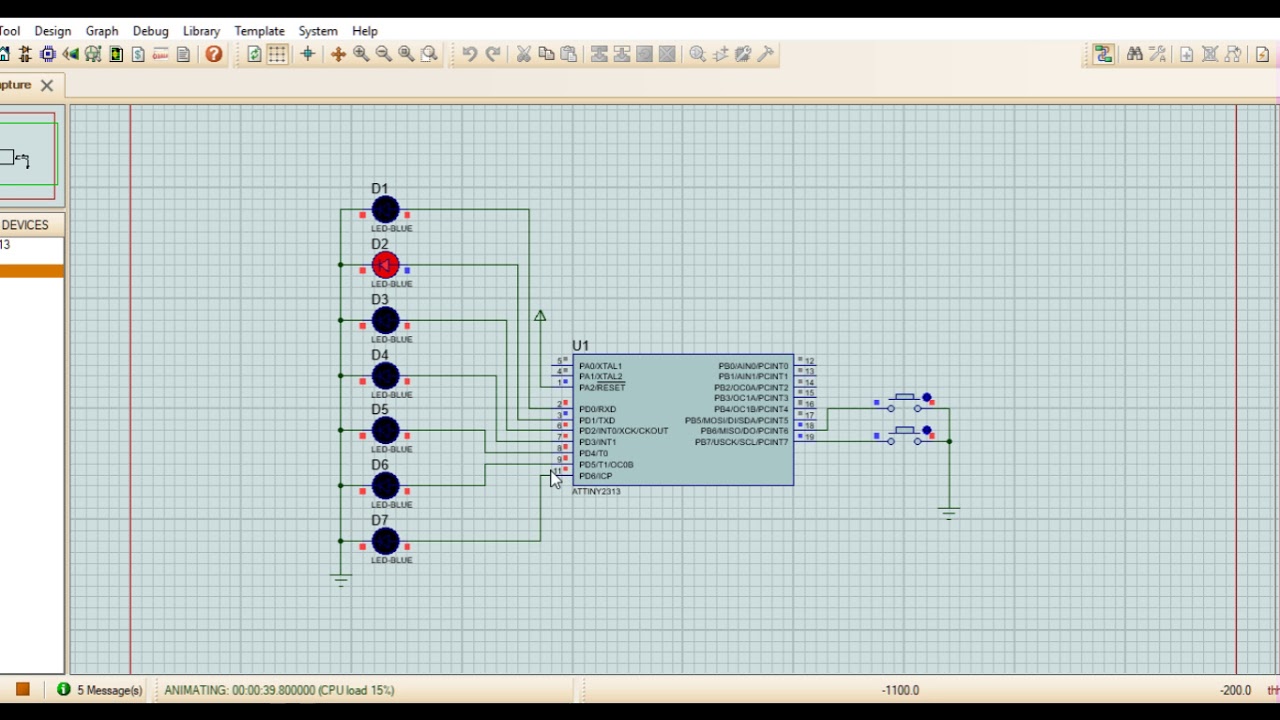The image size is (1280, 720).
Task: Open the Template menu
Action: click(260, 31)
